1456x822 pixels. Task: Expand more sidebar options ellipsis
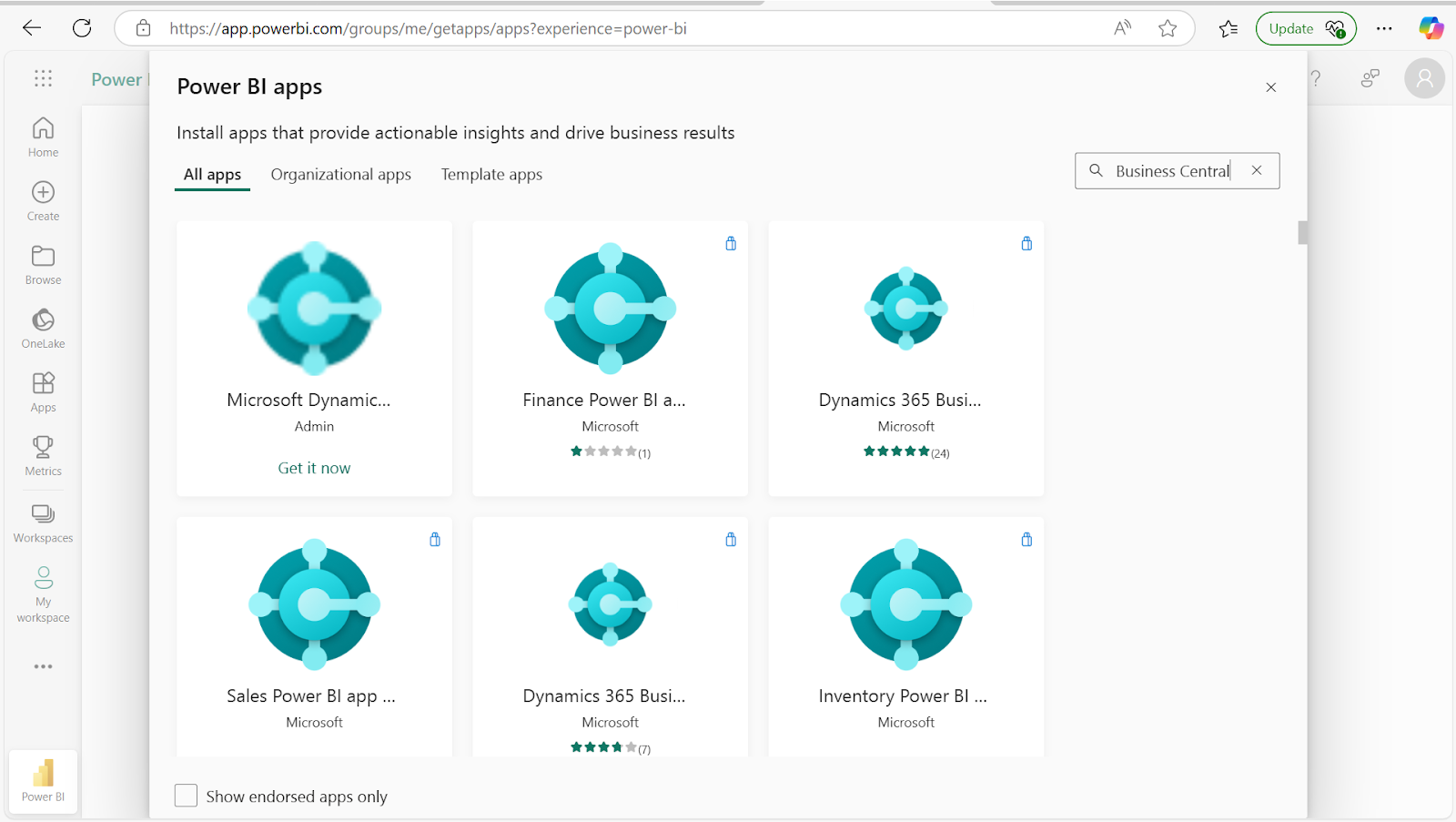click(x=43, y=666)
